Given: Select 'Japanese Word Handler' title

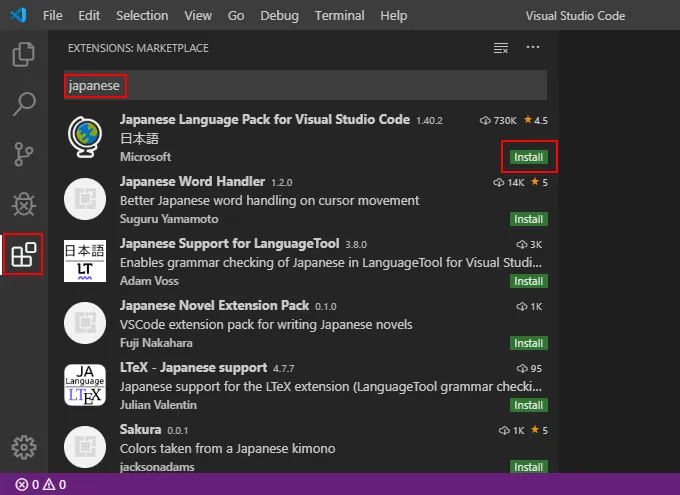Looking at the screenshot, I should (x=192, y=181).
